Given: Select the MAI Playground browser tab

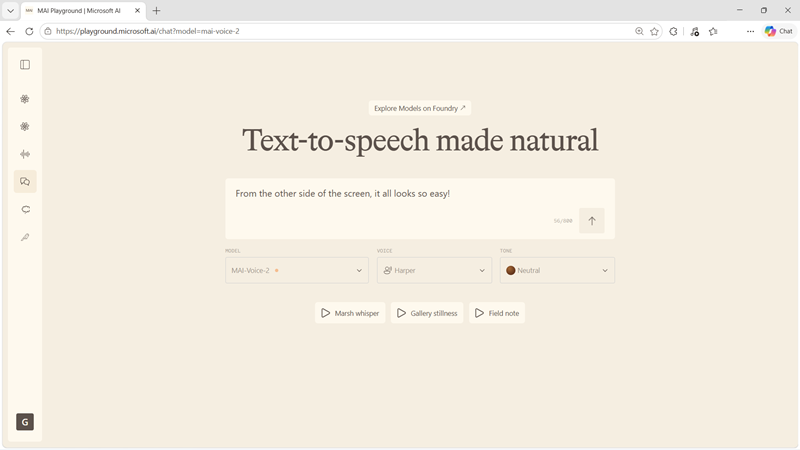Looking at the screenshot, I should tap(83, 11).
